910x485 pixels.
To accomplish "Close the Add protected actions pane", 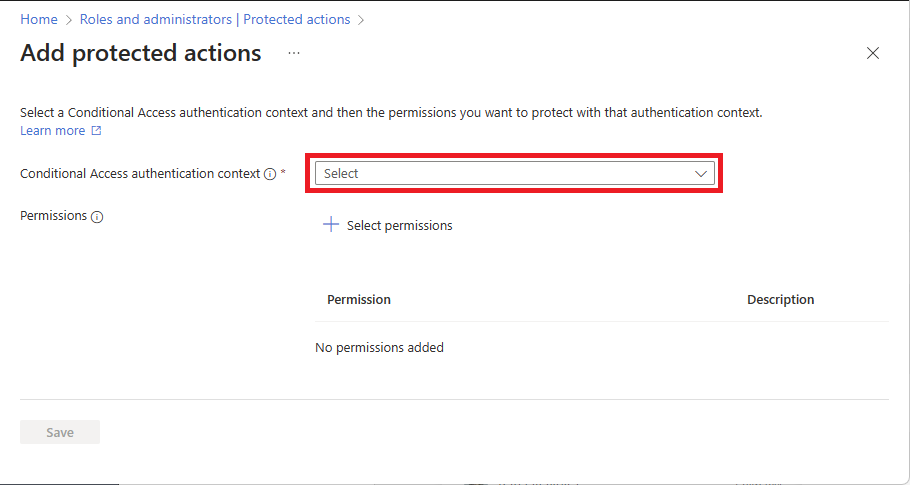I will [873, 53].
